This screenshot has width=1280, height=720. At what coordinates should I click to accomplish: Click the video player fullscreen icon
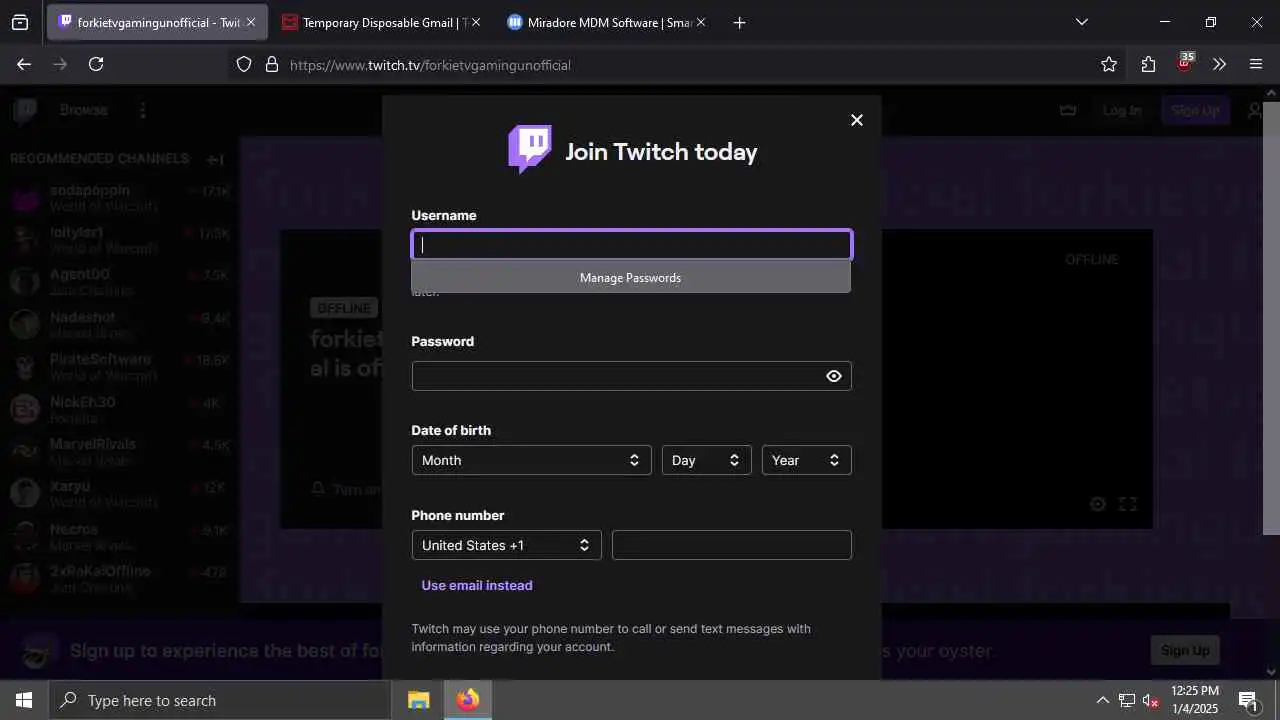(x=1127, y=504)
